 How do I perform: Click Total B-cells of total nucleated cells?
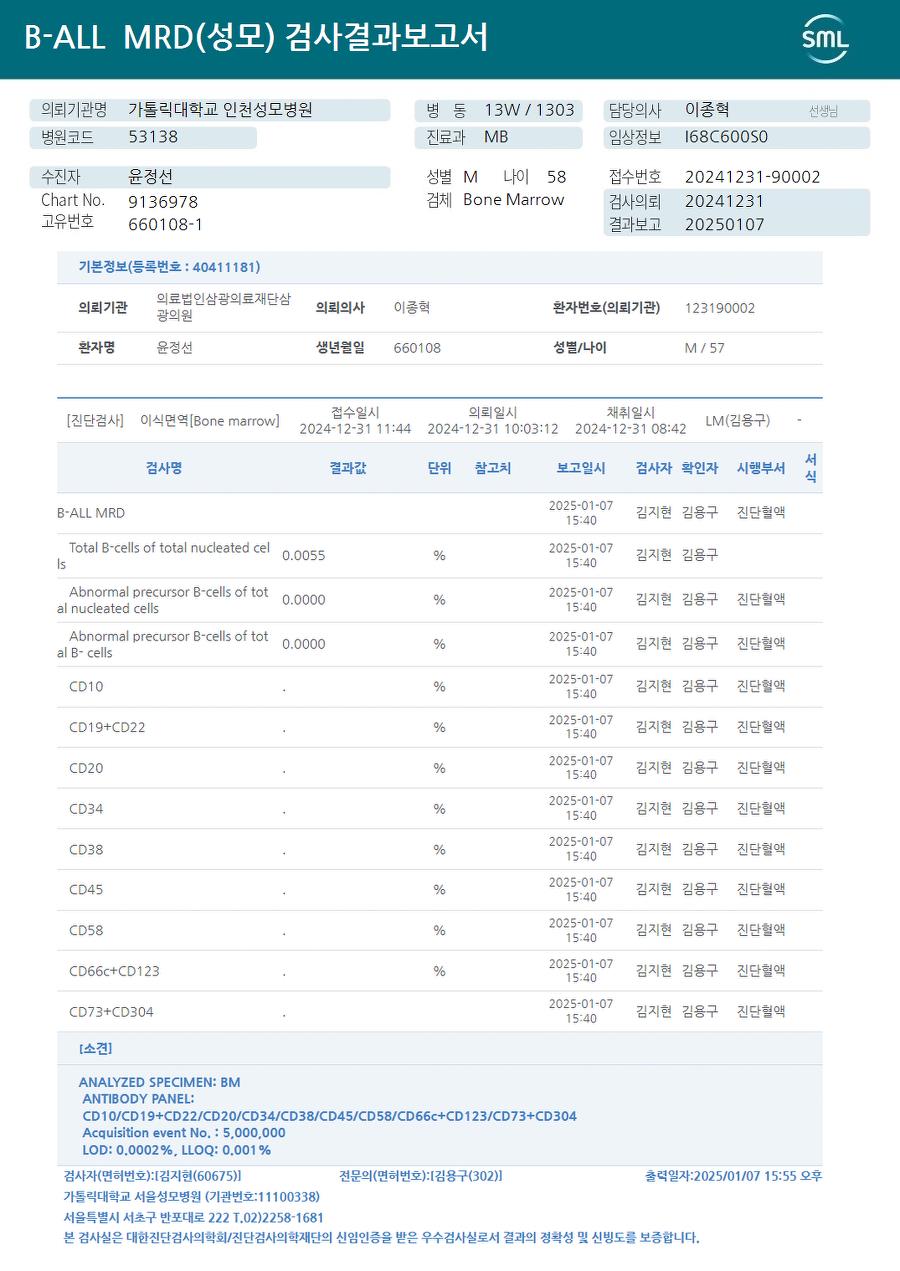163,556
